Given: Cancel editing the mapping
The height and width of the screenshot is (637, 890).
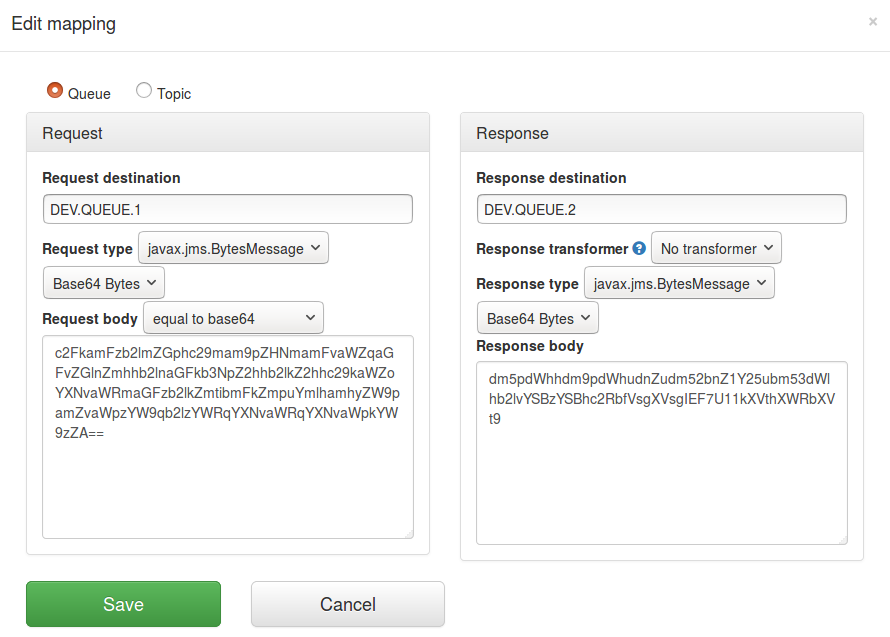Looking at the screenshot, I should 347,604.
